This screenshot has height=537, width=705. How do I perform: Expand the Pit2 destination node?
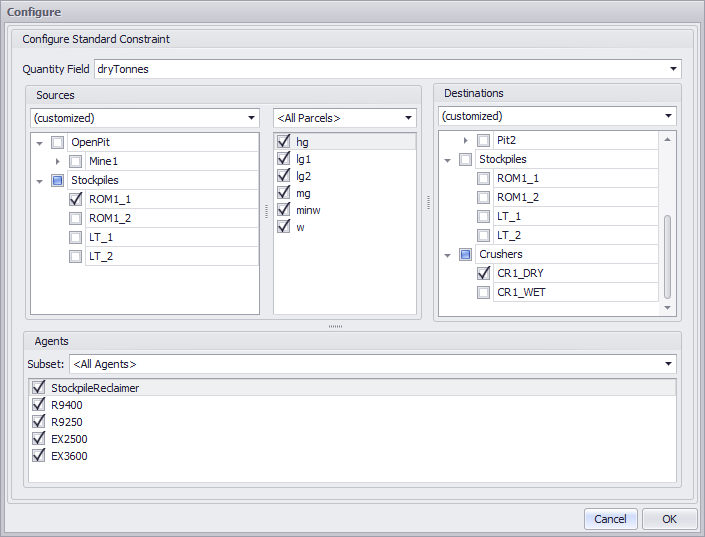pyautogui.click(x=466, y=141)
